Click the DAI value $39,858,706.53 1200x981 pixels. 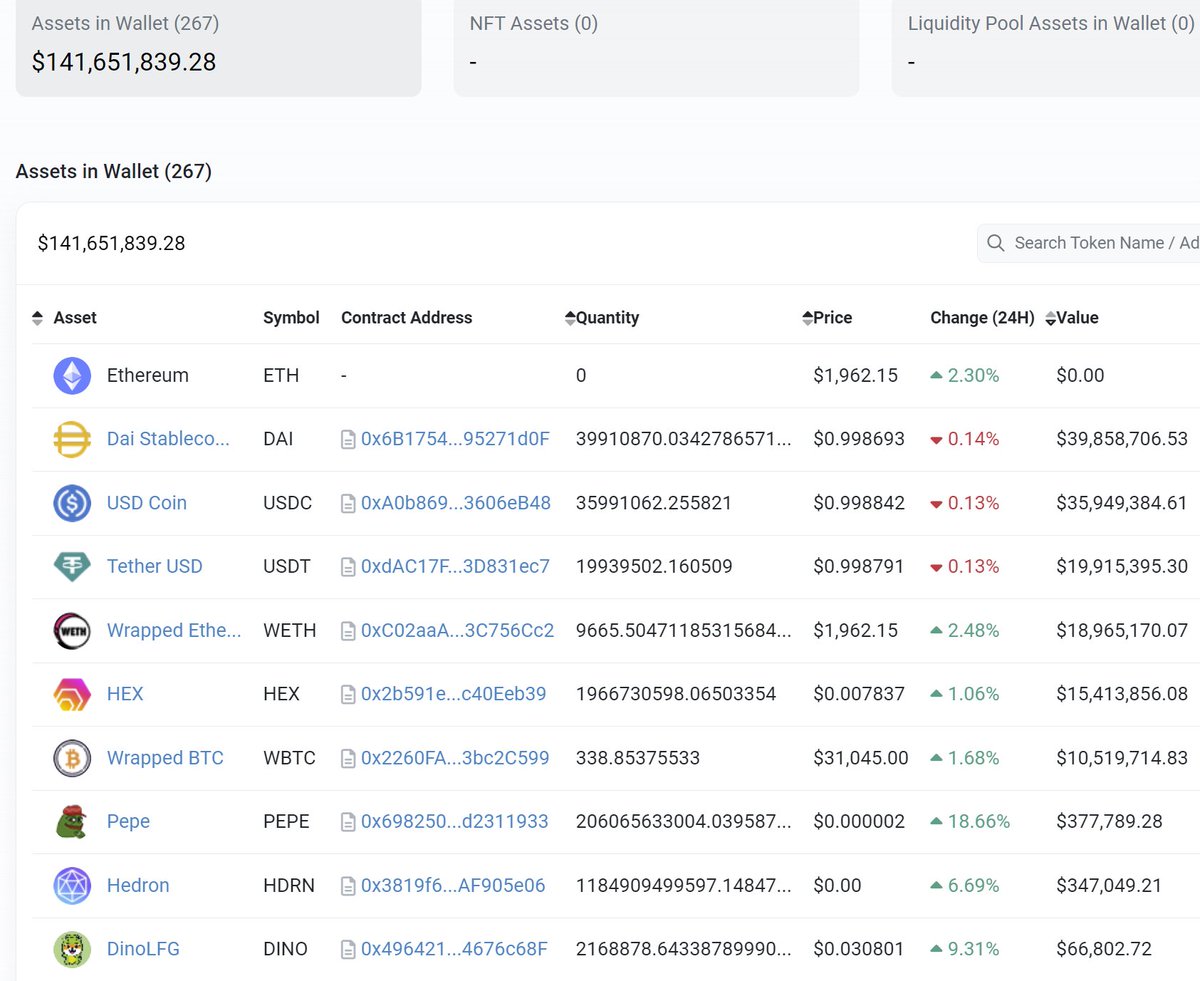pyautogui.click(x=1122, y=439)
